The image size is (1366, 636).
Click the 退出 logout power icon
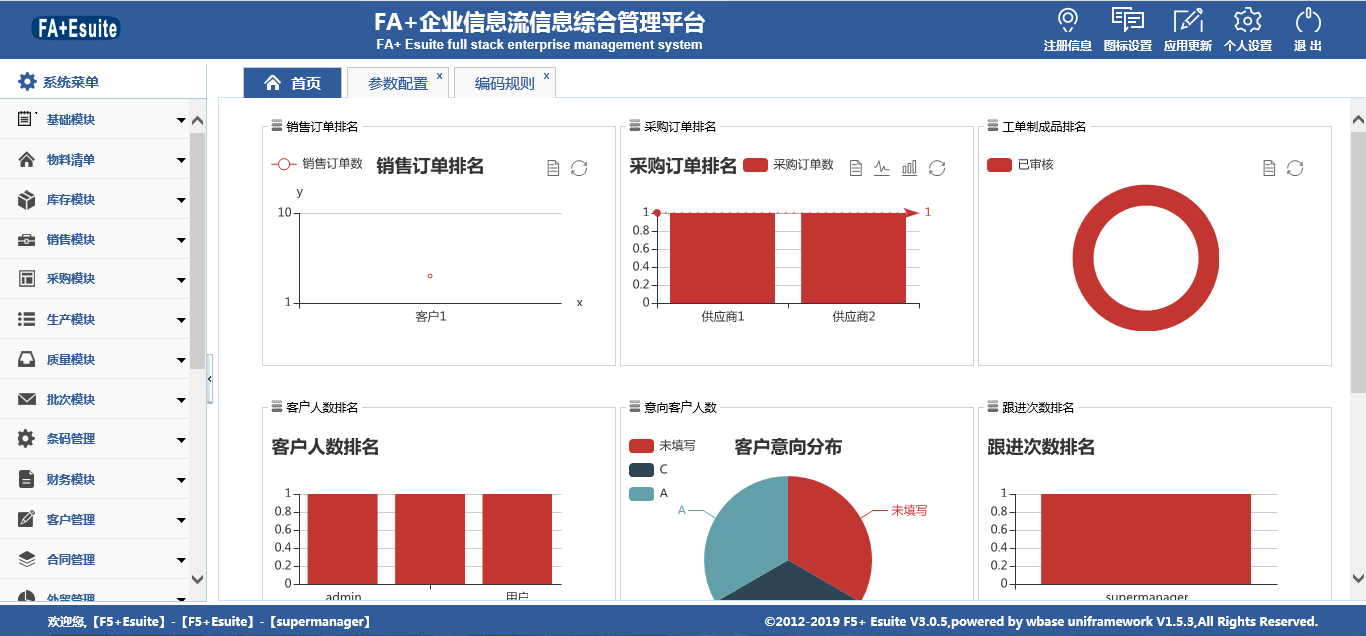pos(1308,20)
